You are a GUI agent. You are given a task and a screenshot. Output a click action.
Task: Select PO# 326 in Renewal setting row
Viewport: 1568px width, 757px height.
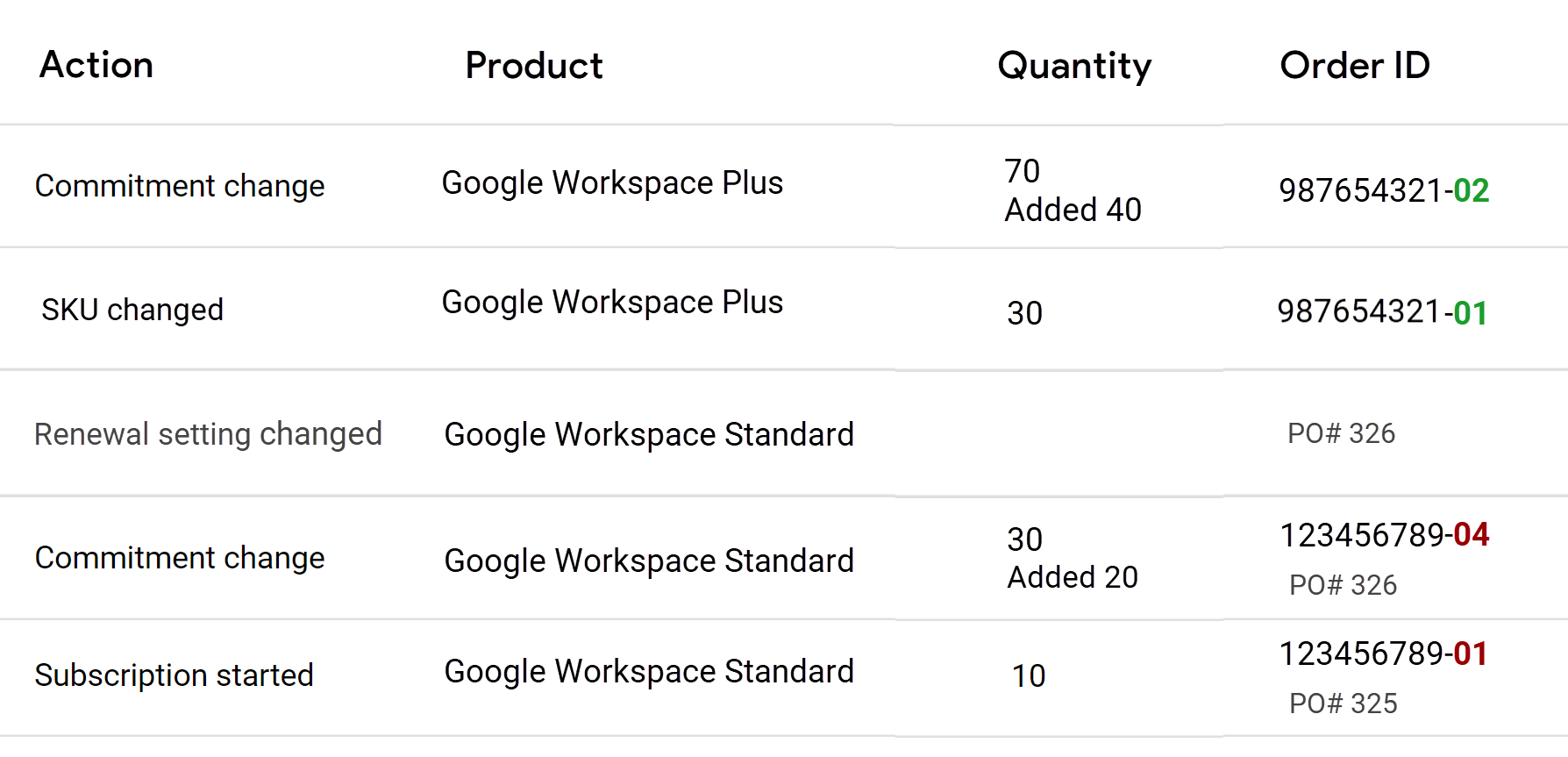pyautogui.click(x=1341, y=433)
